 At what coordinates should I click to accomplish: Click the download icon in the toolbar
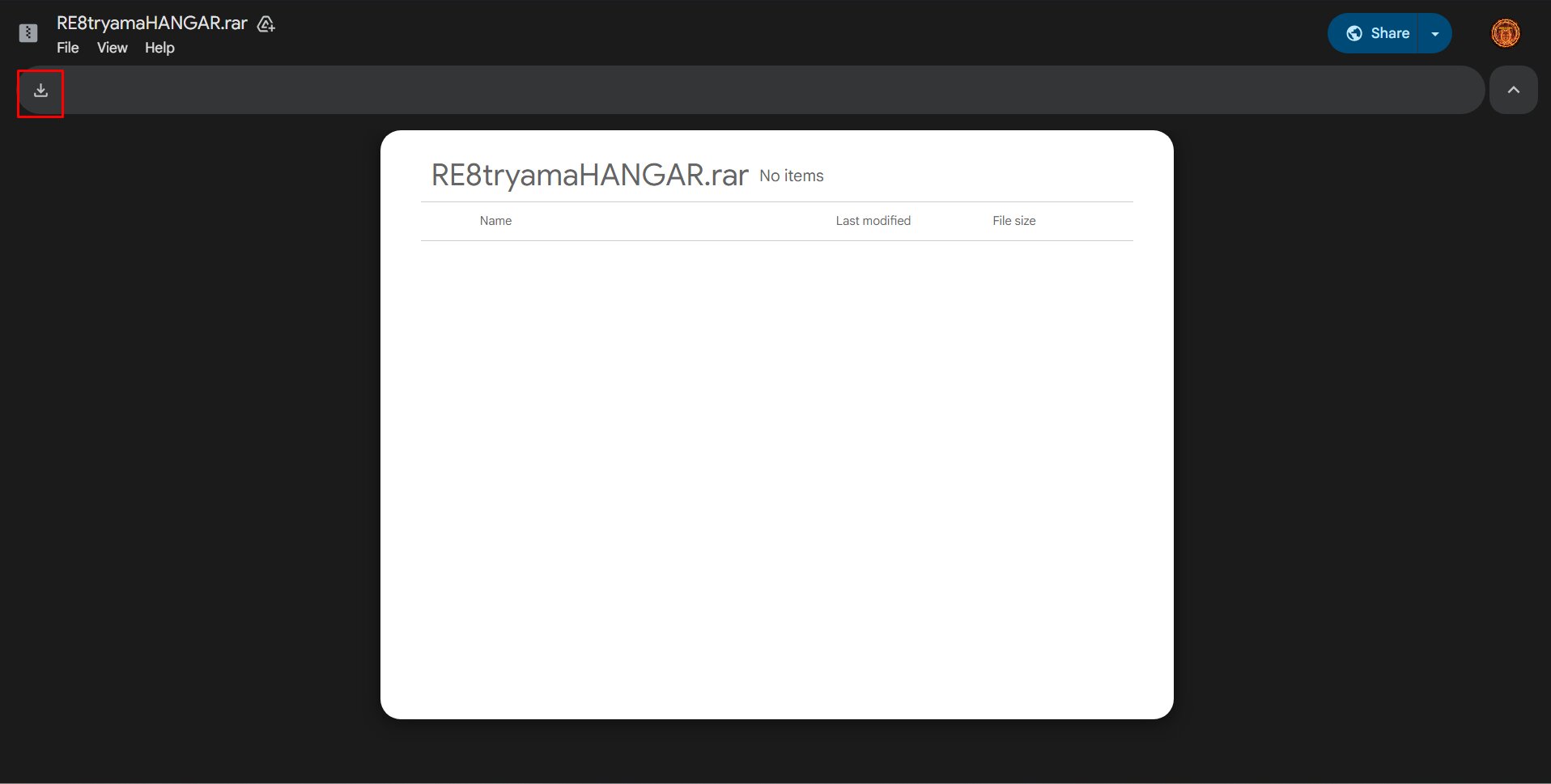pos(40,91)
